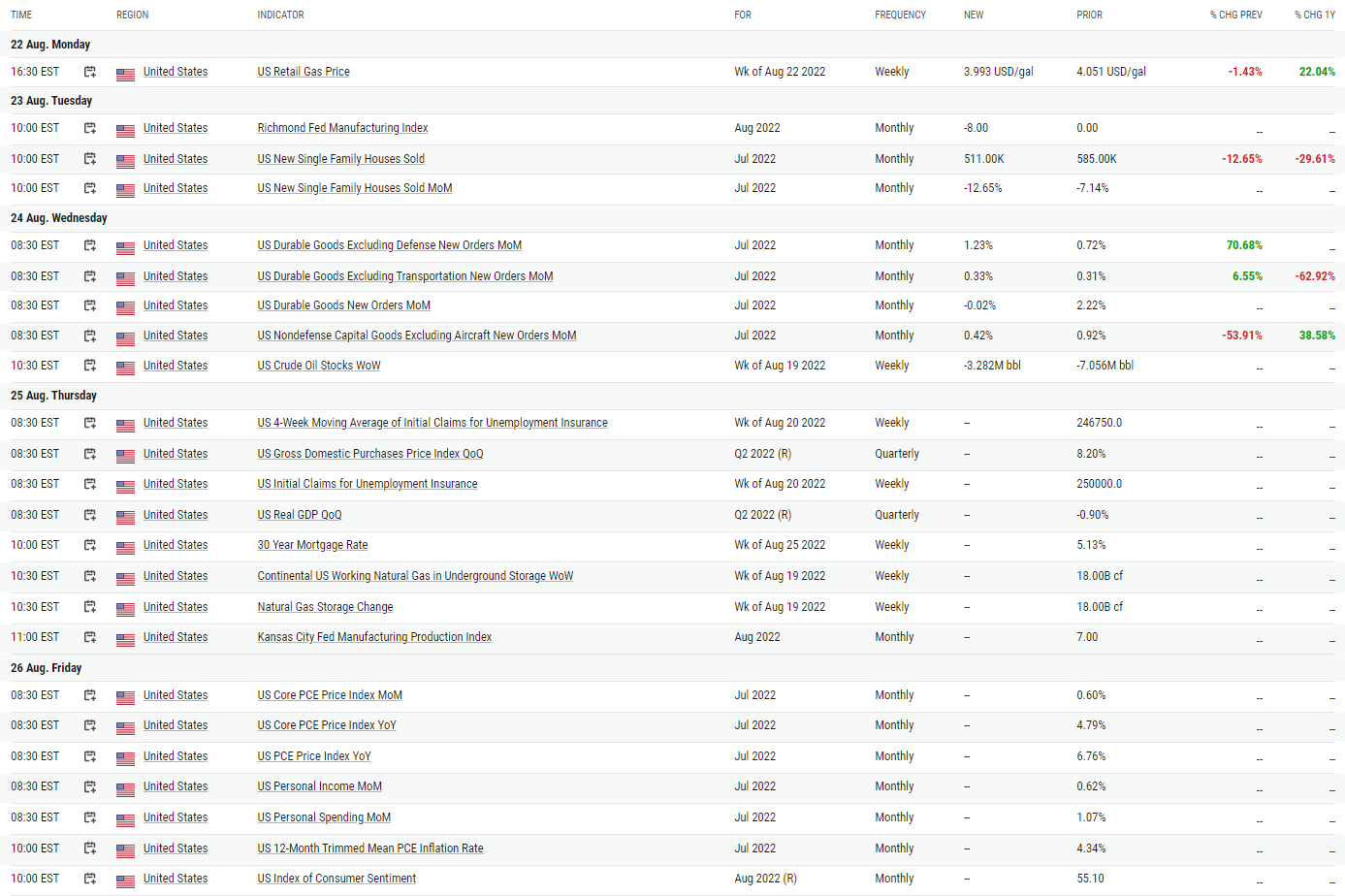The image size is (1345, 896).
Task: Click the % CHG 1Y column header
Action: click(1314, 15)
